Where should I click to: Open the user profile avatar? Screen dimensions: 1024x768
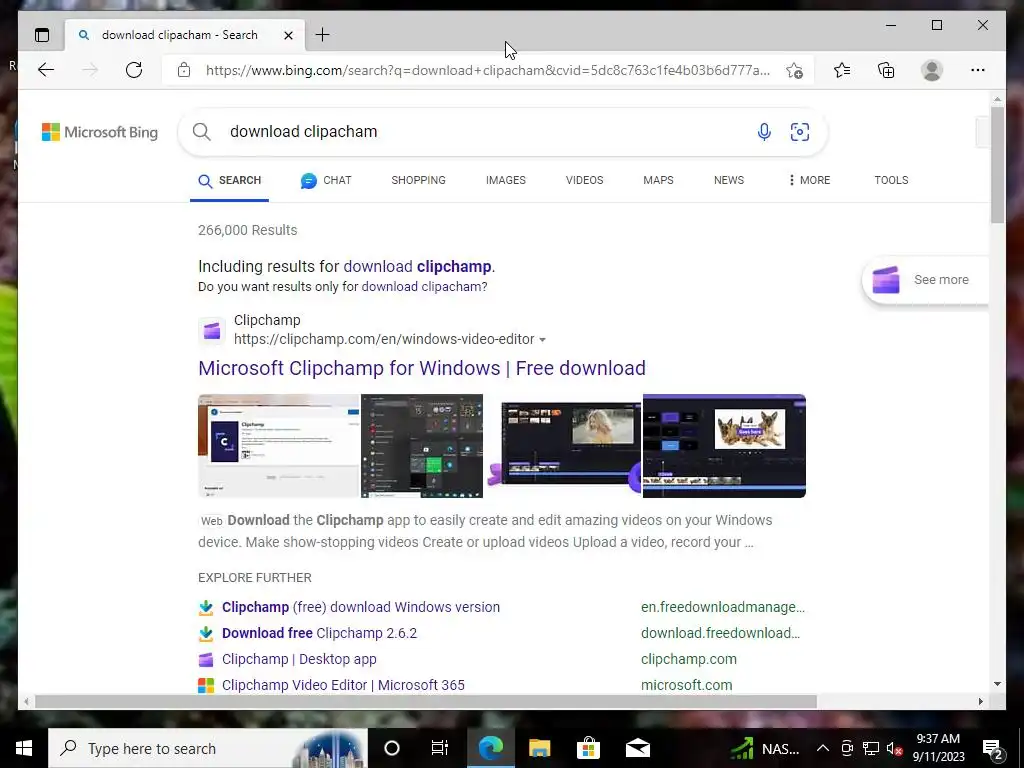932,70
